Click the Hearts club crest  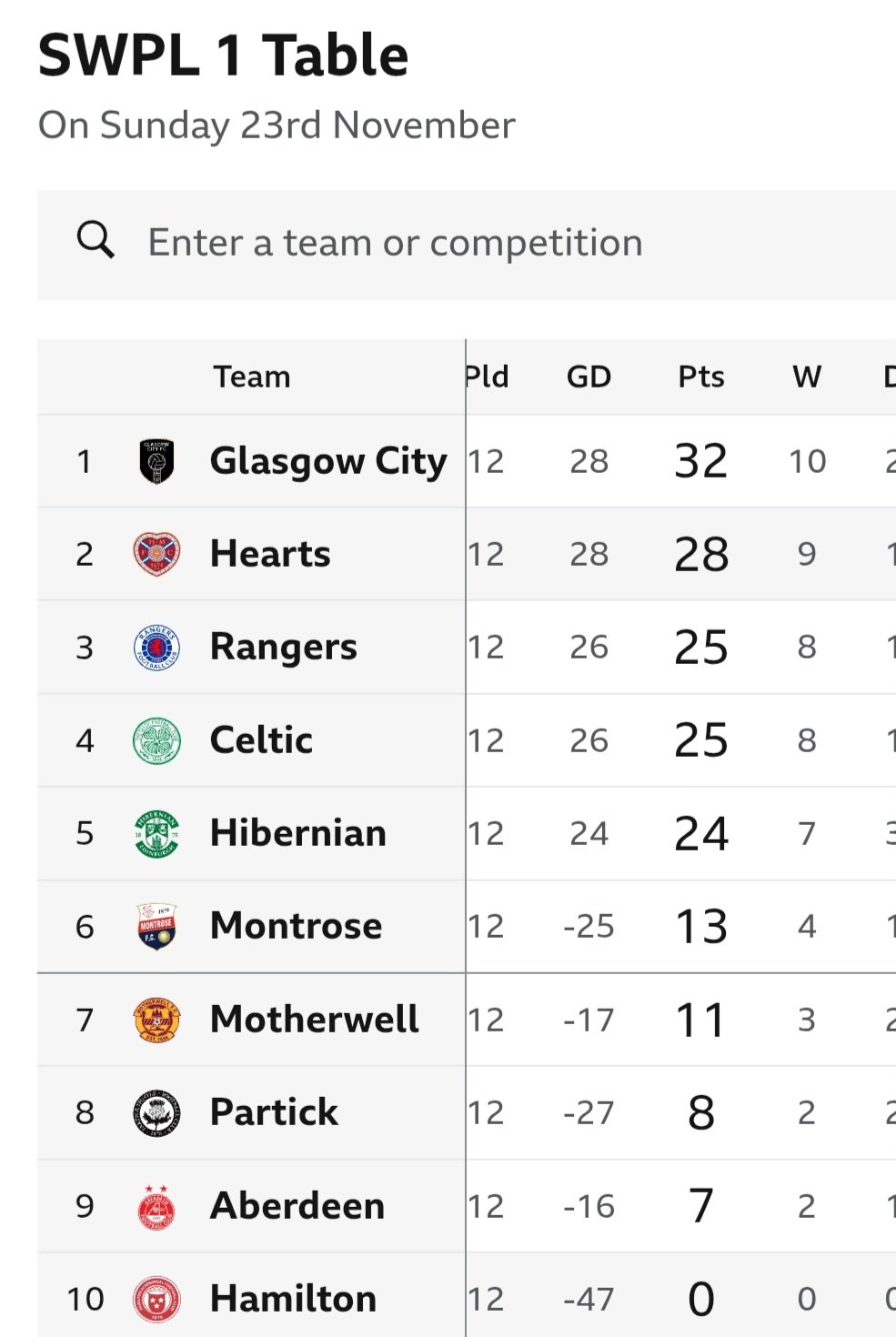coord(156,554)
